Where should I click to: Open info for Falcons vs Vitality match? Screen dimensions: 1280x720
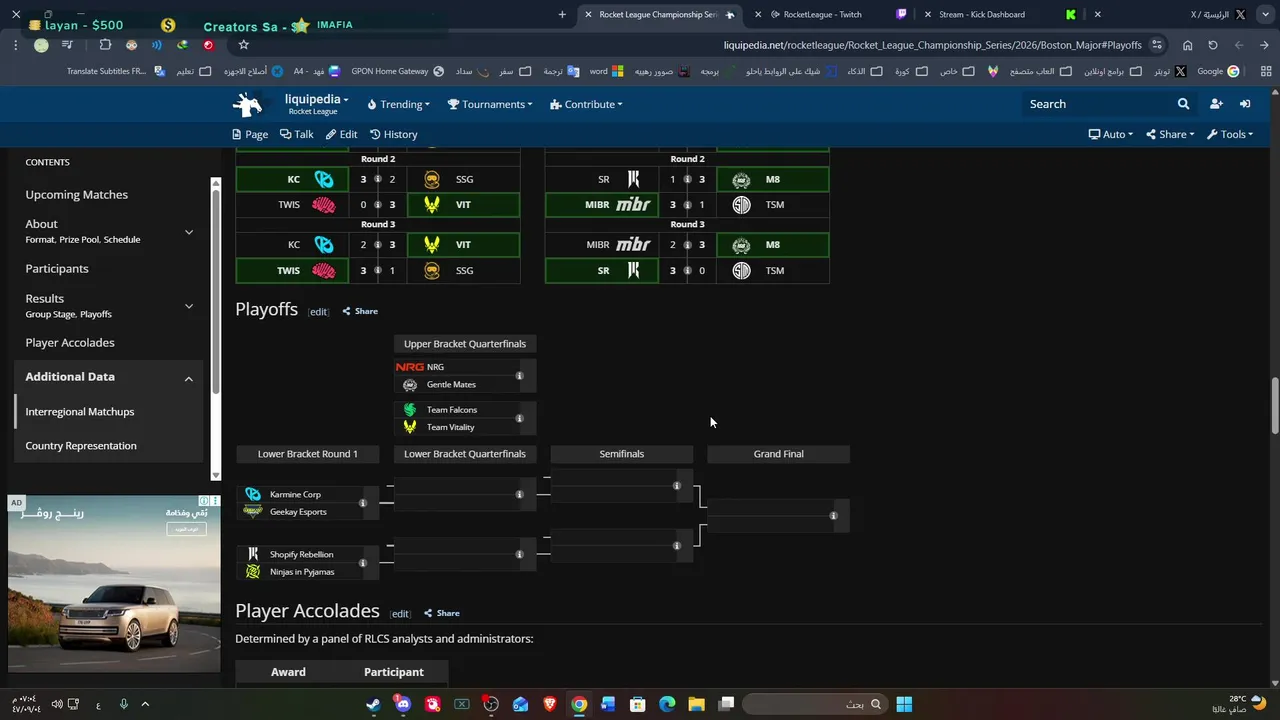click(519, 418)
